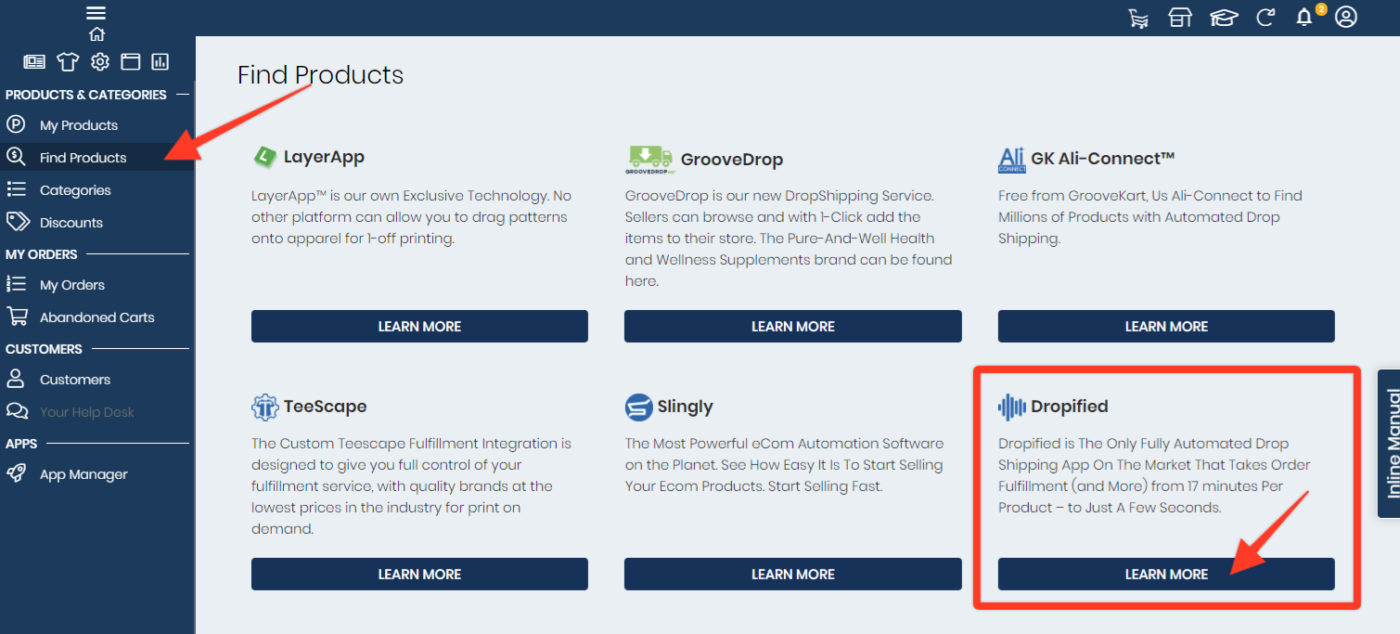This screenshot has width=1400, height=634.
Task: Click the Find Products page heading
Action: click(320, 75)
